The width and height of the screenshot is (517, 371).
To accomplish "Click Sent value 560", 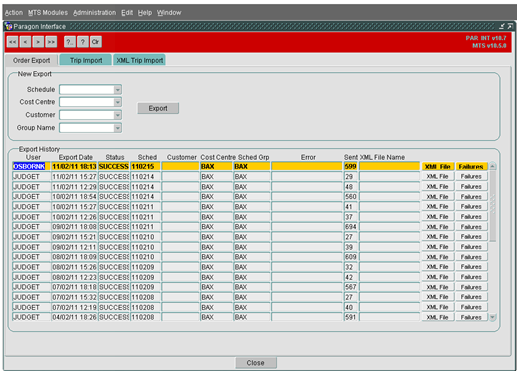I will coord(350,197).
